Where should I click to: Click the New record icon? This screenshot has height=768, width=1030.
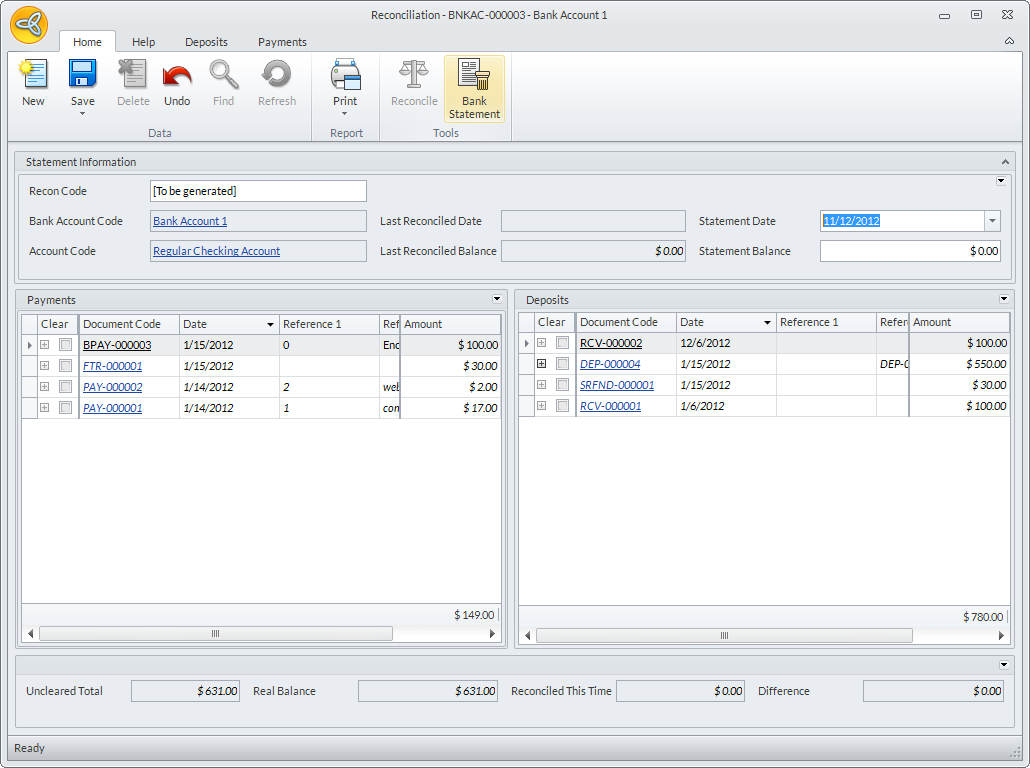pyautogui.click(x=33, y=76)
